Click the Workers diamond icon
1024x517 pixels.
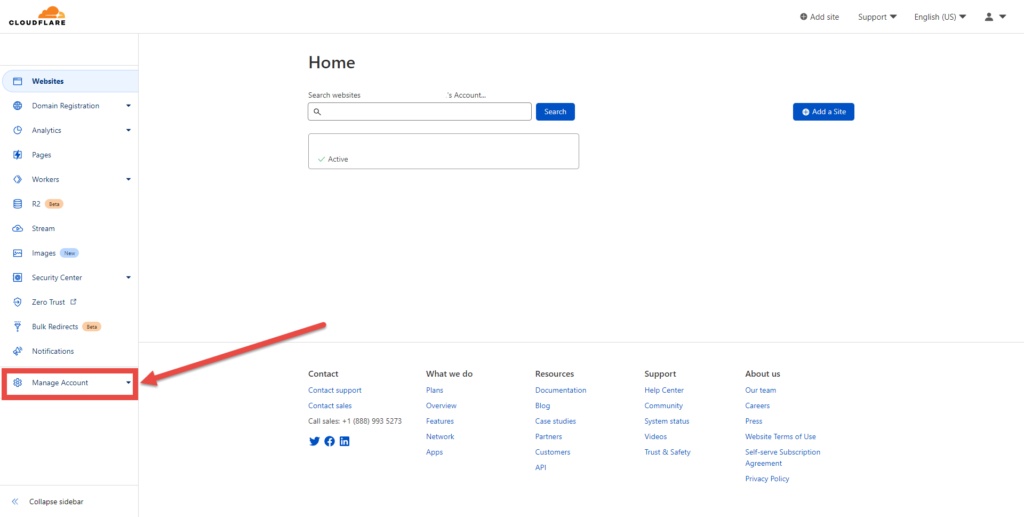click(x=18, y=180)
